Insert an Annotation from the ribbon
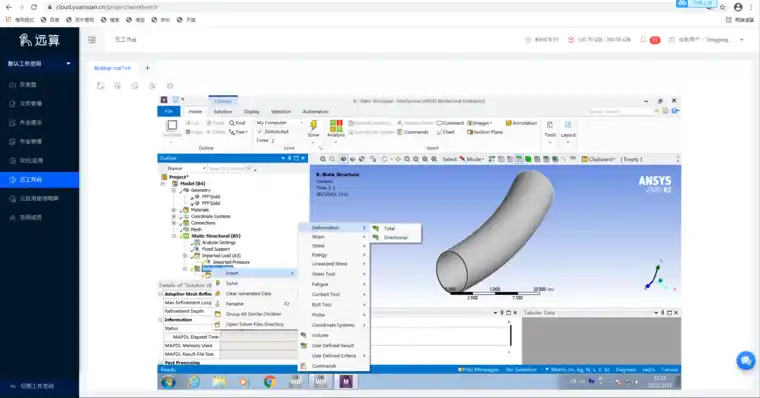The height and width of the screenshot is (398, 760). point(521,123)
